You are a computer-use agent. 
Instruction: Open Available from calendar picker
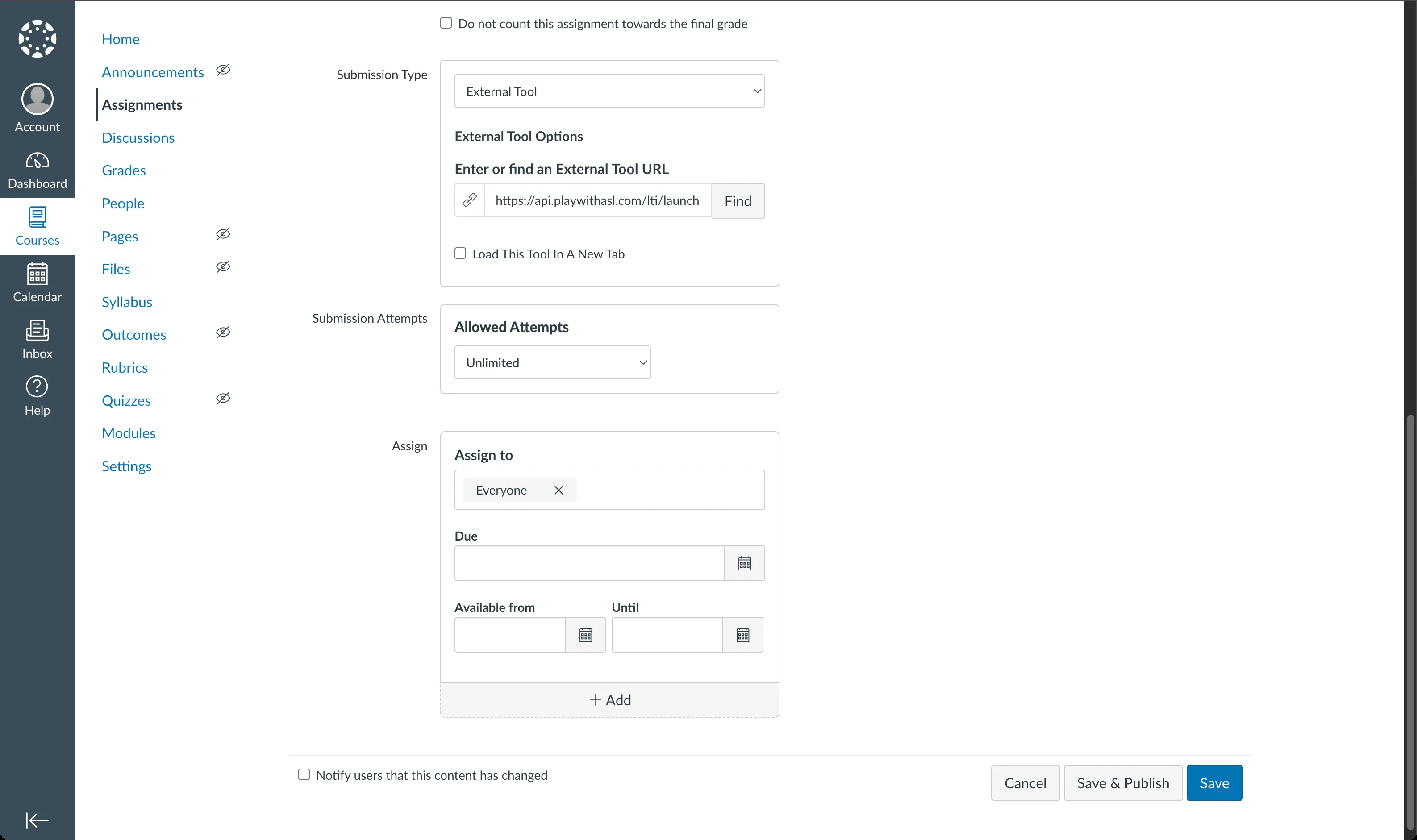[x=585, y=635]
